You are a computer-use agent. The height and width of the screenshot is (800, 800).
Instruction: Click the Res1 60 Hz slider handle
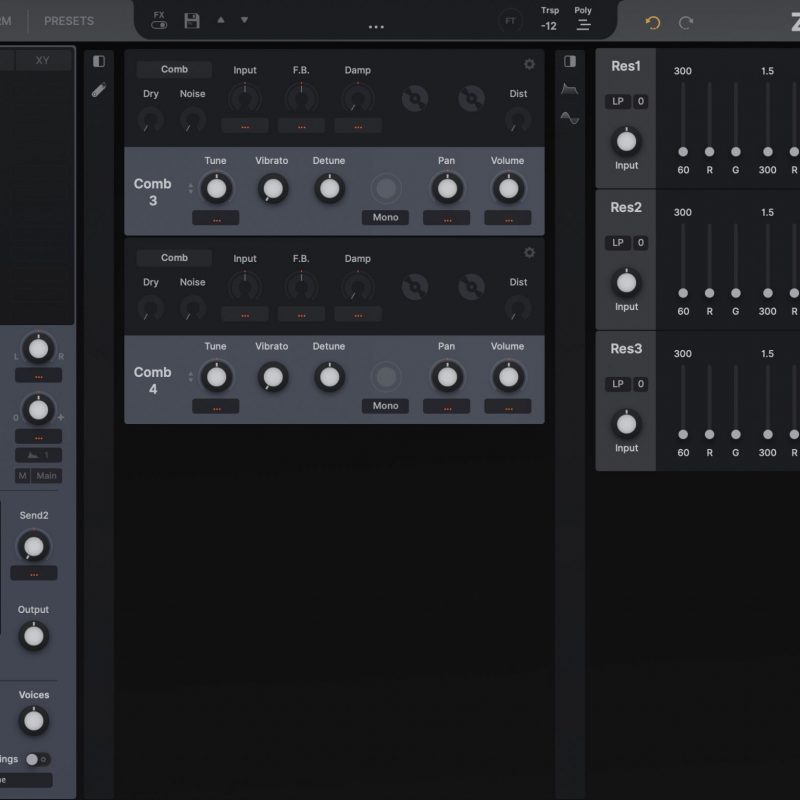[683, 152]
